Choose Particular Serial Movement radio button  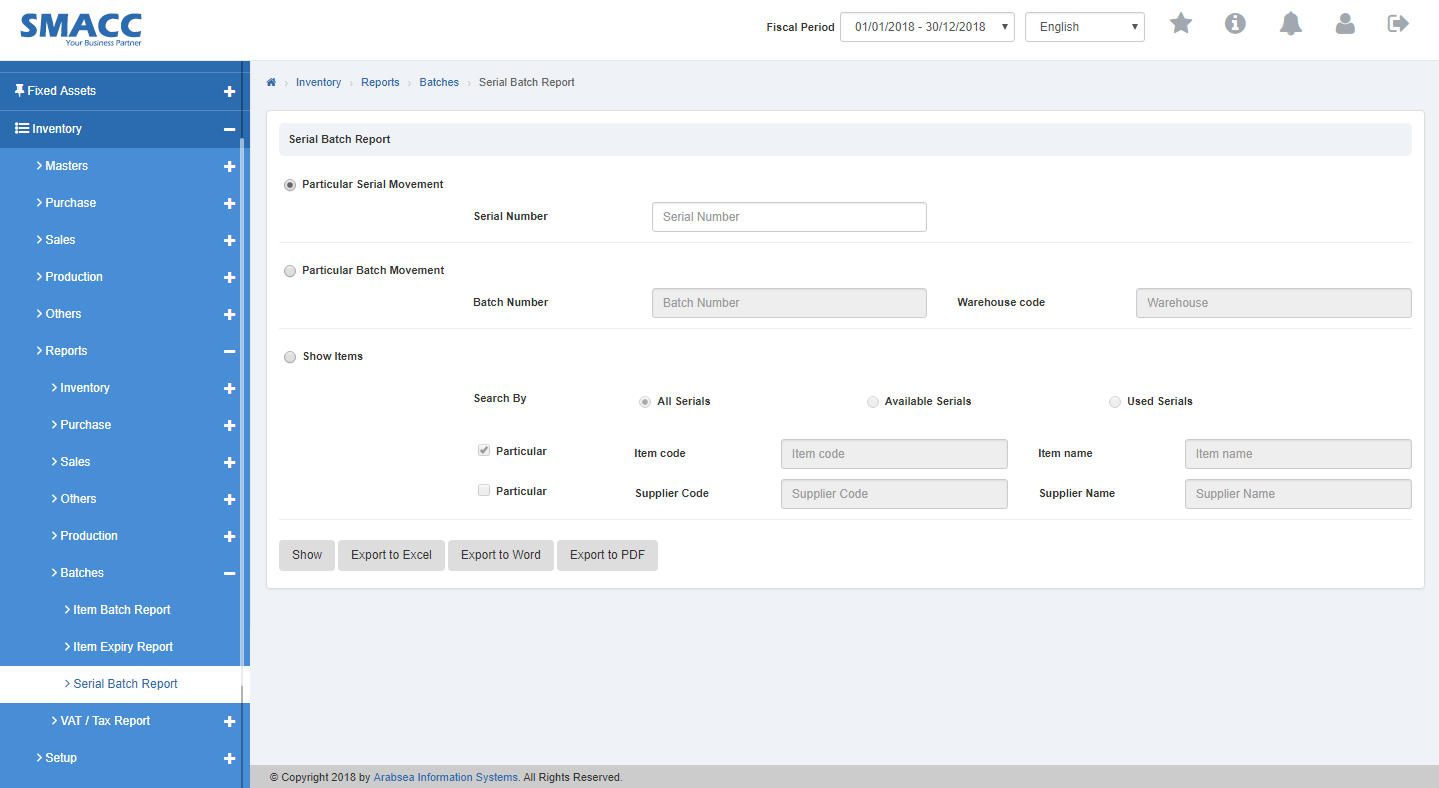(290, 185)
